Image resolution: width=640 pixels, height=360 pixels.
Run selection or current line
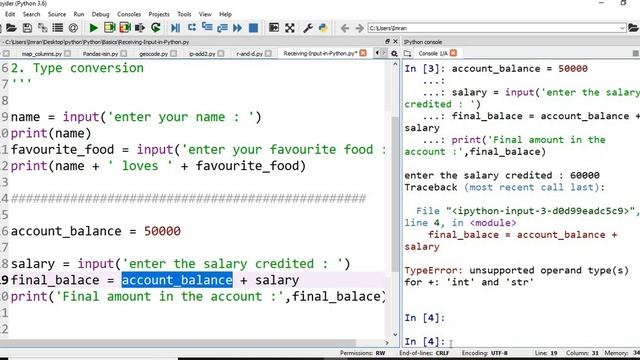(140, 28)
